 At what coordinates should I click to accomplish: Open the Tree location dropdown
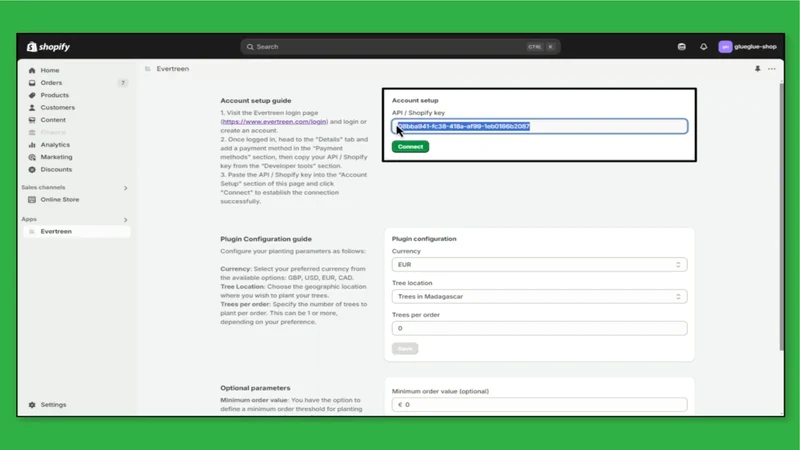pyautogui.click(x=539, y=296)
